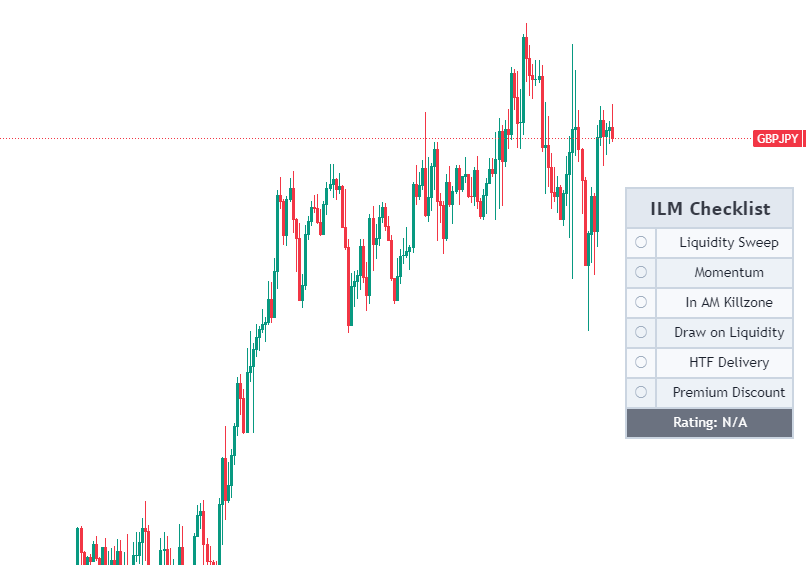The height and width of the screenshot is (565, 806).
Task: Mark the Draw on Liquidity circle
Action: 641,332
